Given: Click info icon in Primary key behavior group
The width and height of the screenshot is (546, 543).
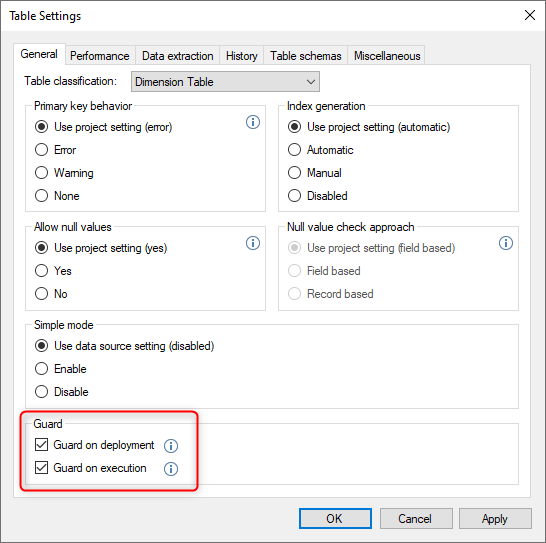Looking at the screenshot, I should click(x=253, y=122).
